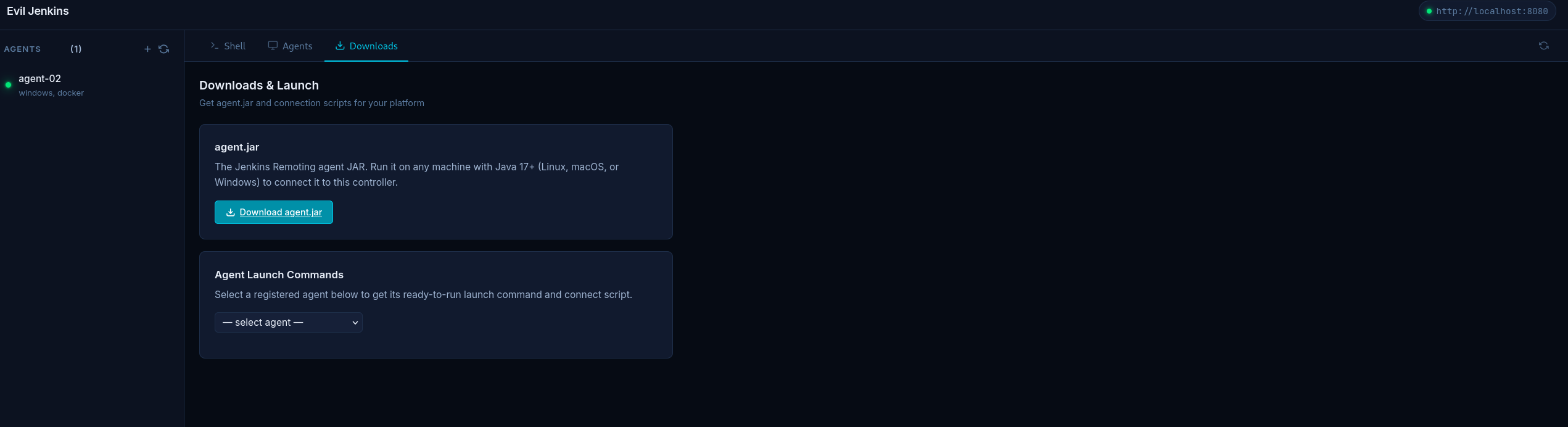The width and height of the screenshot is (1568, 427).
Task: Click the windows, docker tags under agent-02
Action: (x=51, y=93)
